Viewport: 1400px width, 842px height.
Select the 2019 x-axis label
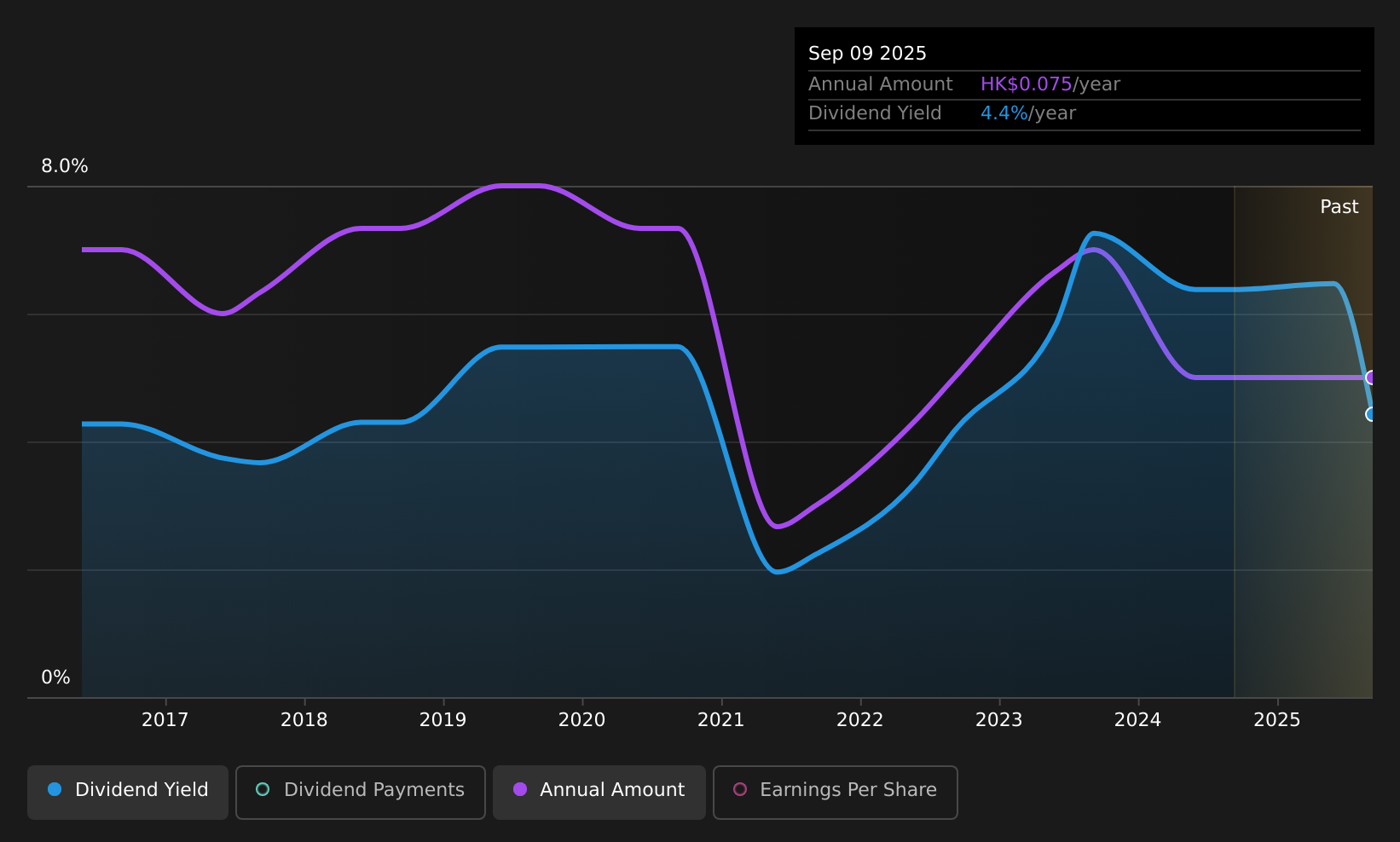(x=443, y=720)
